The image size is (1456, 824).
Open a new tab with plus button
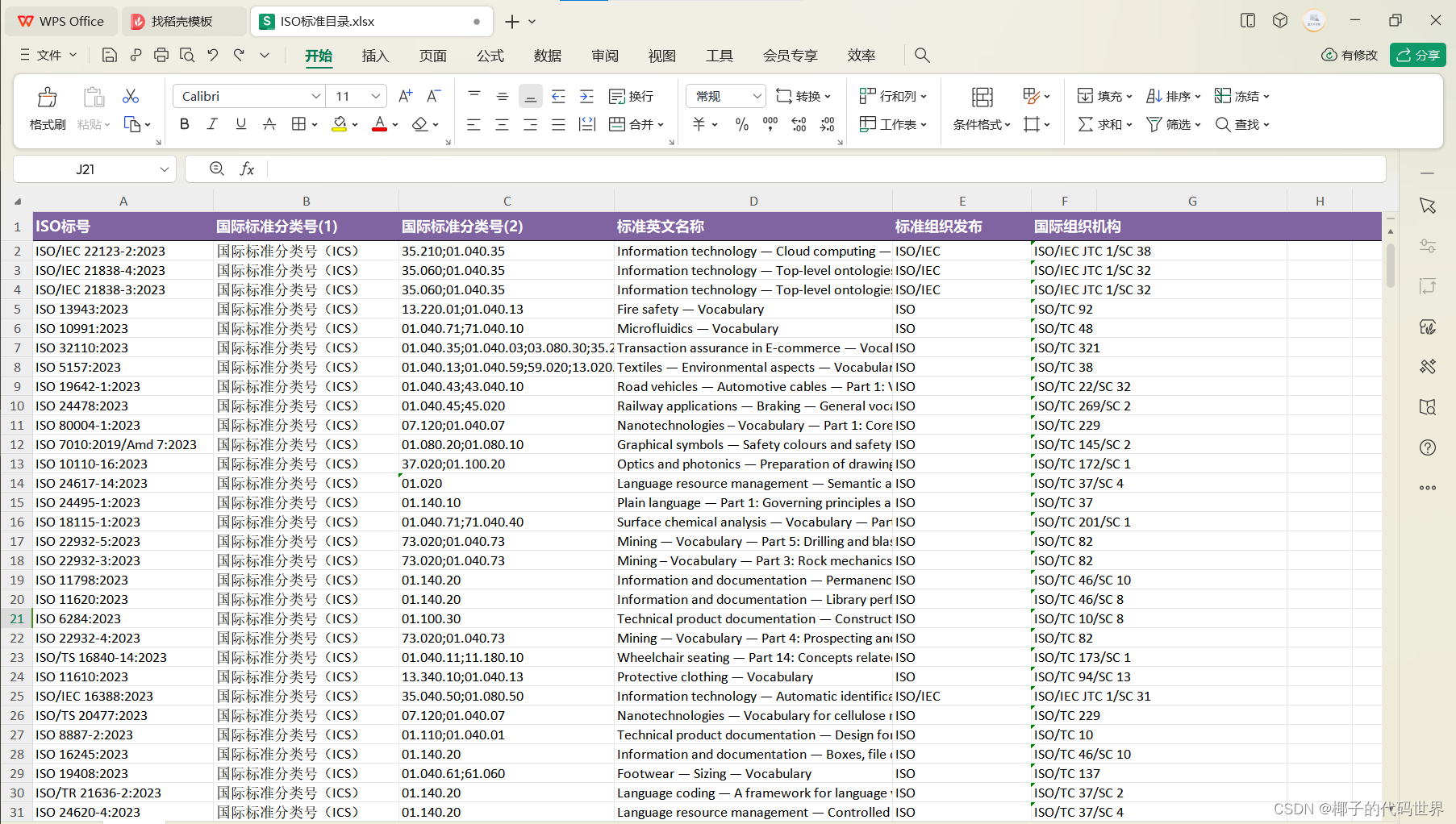[511, 21]
